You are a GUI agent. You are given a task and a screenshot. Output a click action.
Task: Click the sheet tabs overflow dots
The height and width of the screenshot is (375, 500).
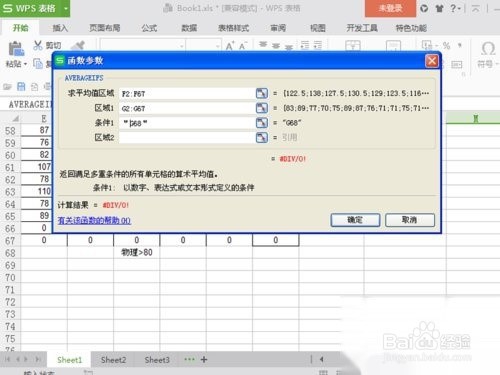click(x=189, y=359)
